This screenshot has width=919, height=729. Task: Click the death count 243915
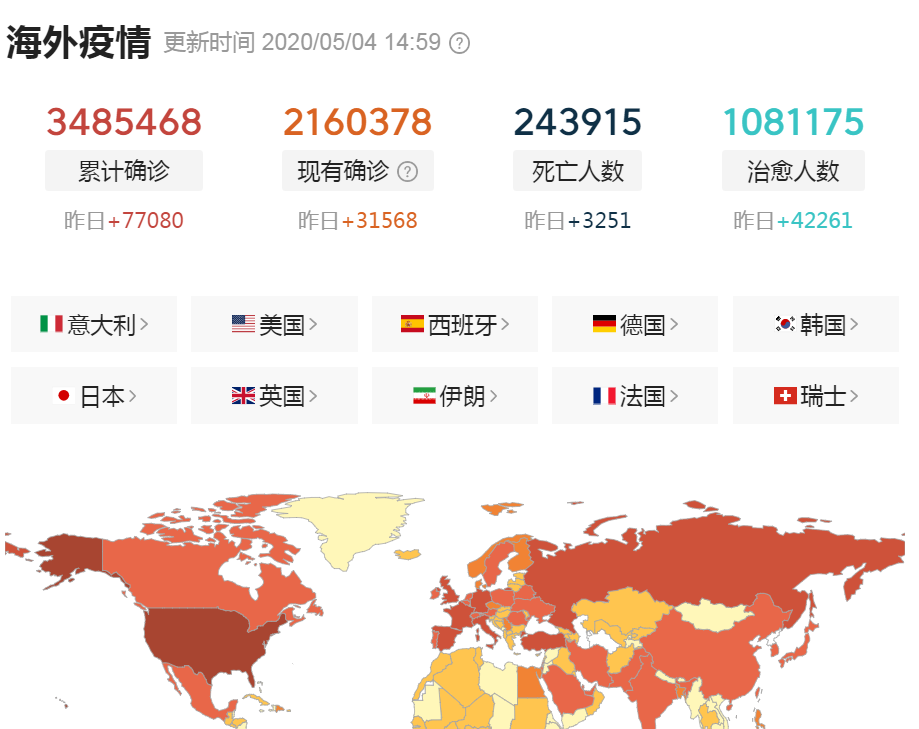pyautogui.click(x=578, y=122)
